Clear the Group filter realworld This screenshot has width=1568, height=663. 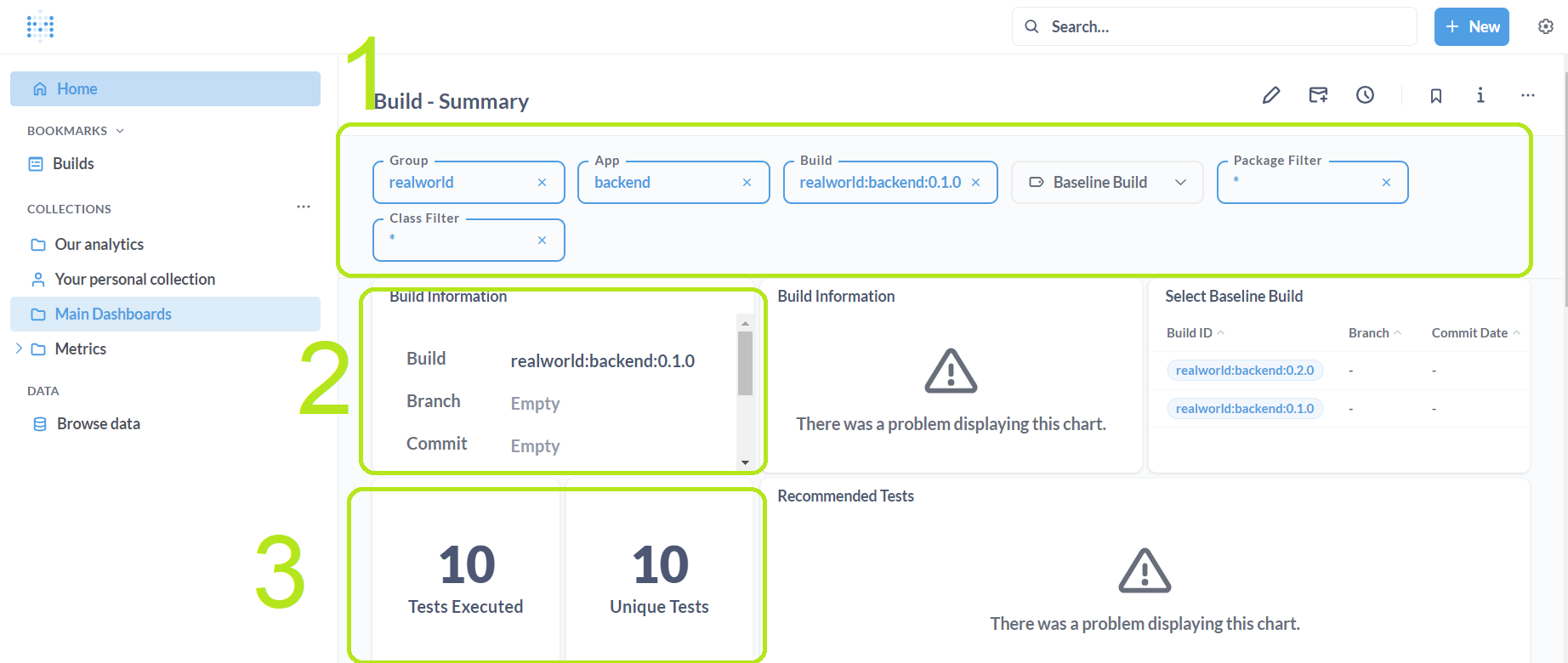pyautogui.click(x=542, y=183)
